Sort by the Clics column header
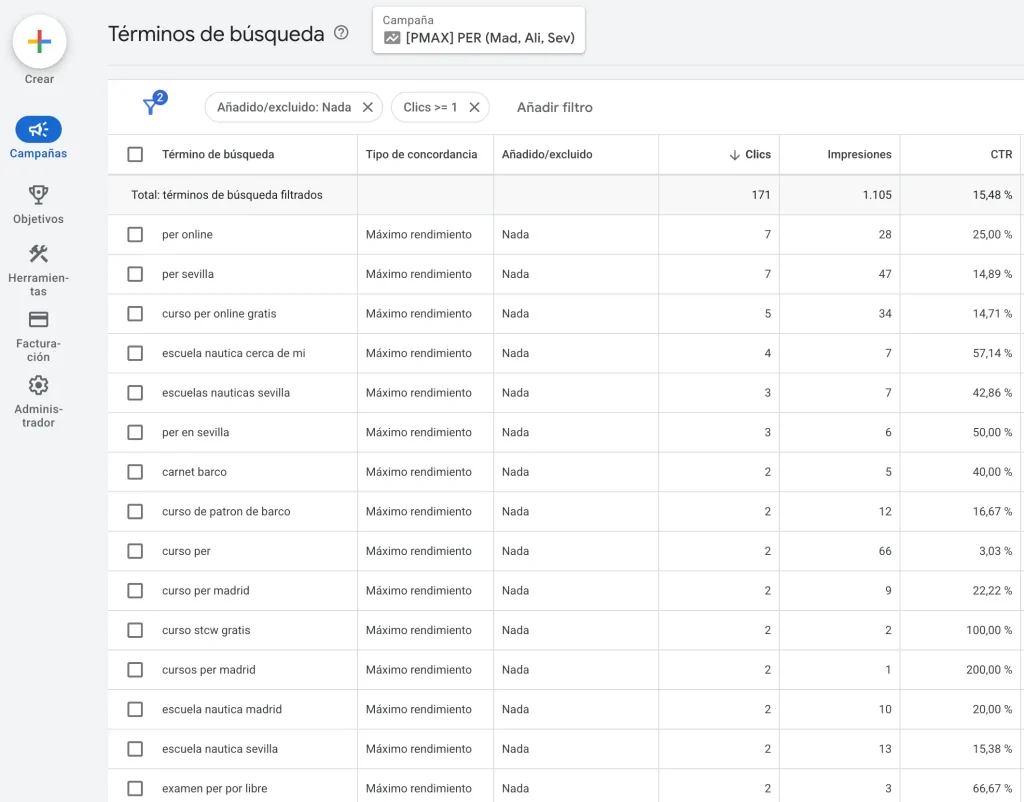The image size is (1024, 802). click(757, 154)
